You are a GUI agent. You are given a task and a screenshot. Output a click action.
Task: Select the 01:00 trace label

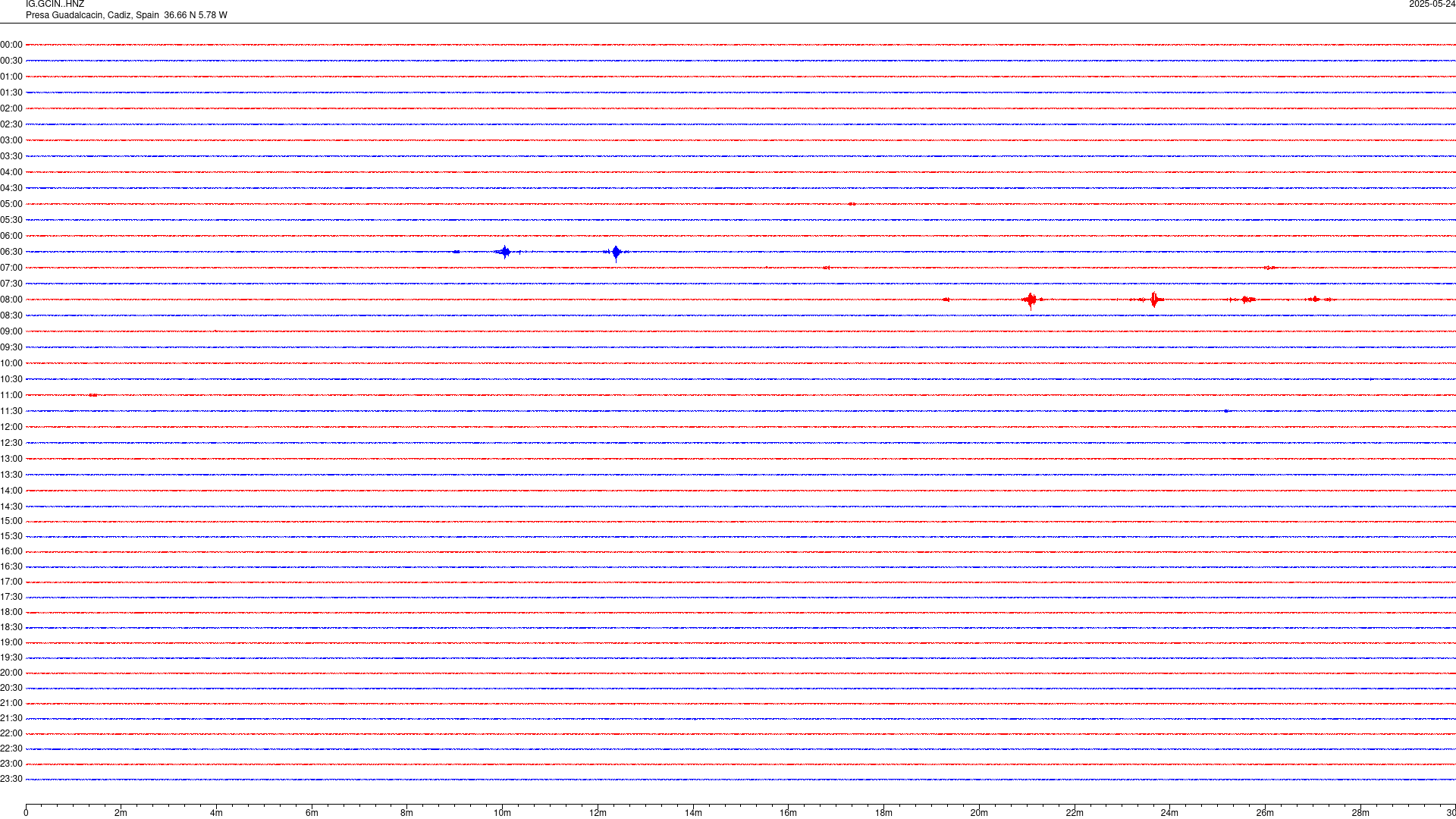click(11, 77)
